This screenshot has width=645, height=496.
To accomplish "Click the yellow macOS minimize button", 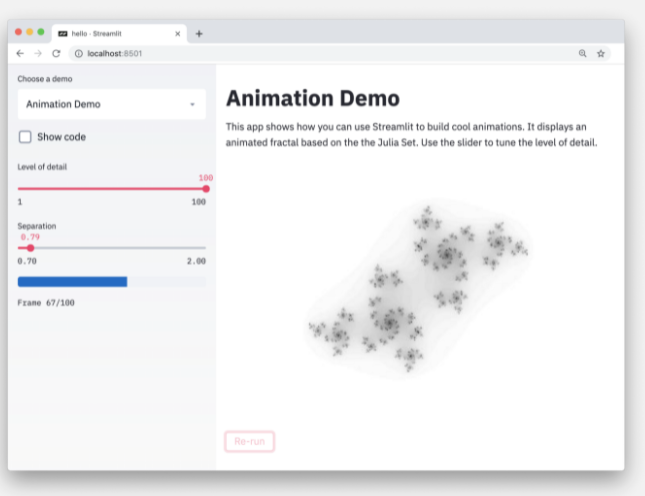I will (30, 32).
